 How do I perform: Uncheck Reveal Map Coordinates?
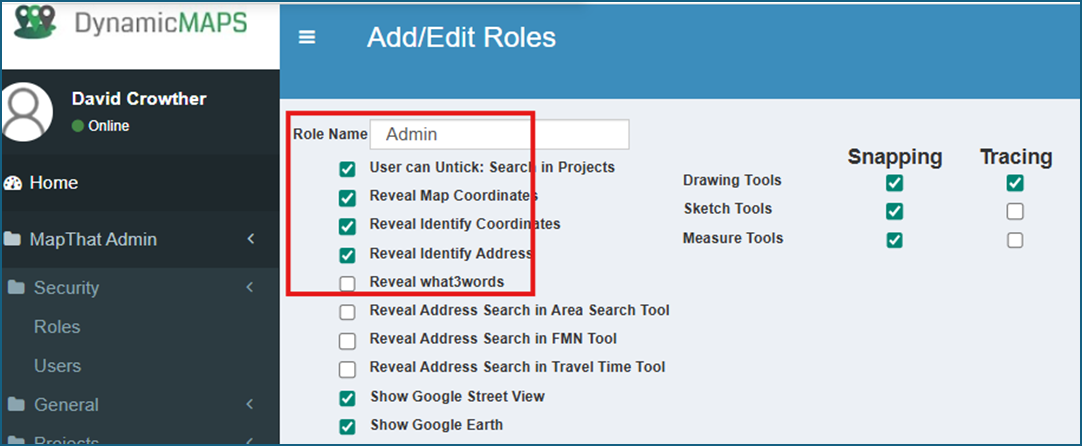(x=348, y=198)
